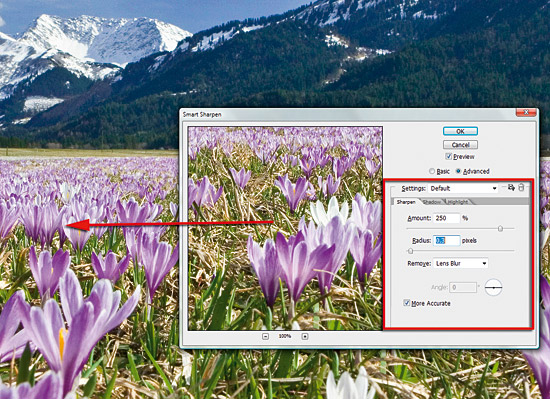The height and width of the screenshot is (399, 550).
Task: Click the Amount slider handle
Action: pyautogui.click(x=501, y=229)
